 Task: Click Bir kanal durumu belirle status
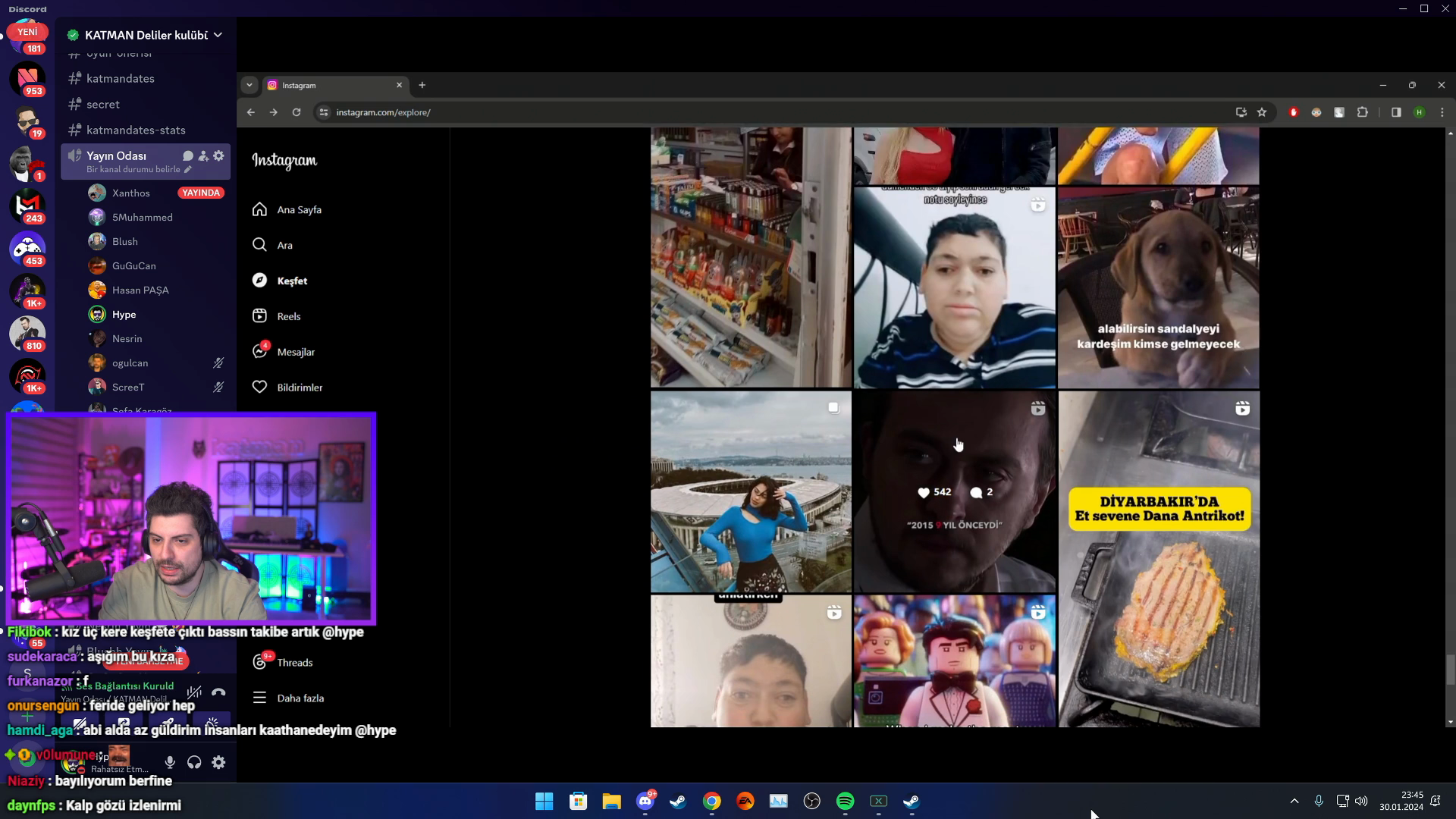(139, 169)
